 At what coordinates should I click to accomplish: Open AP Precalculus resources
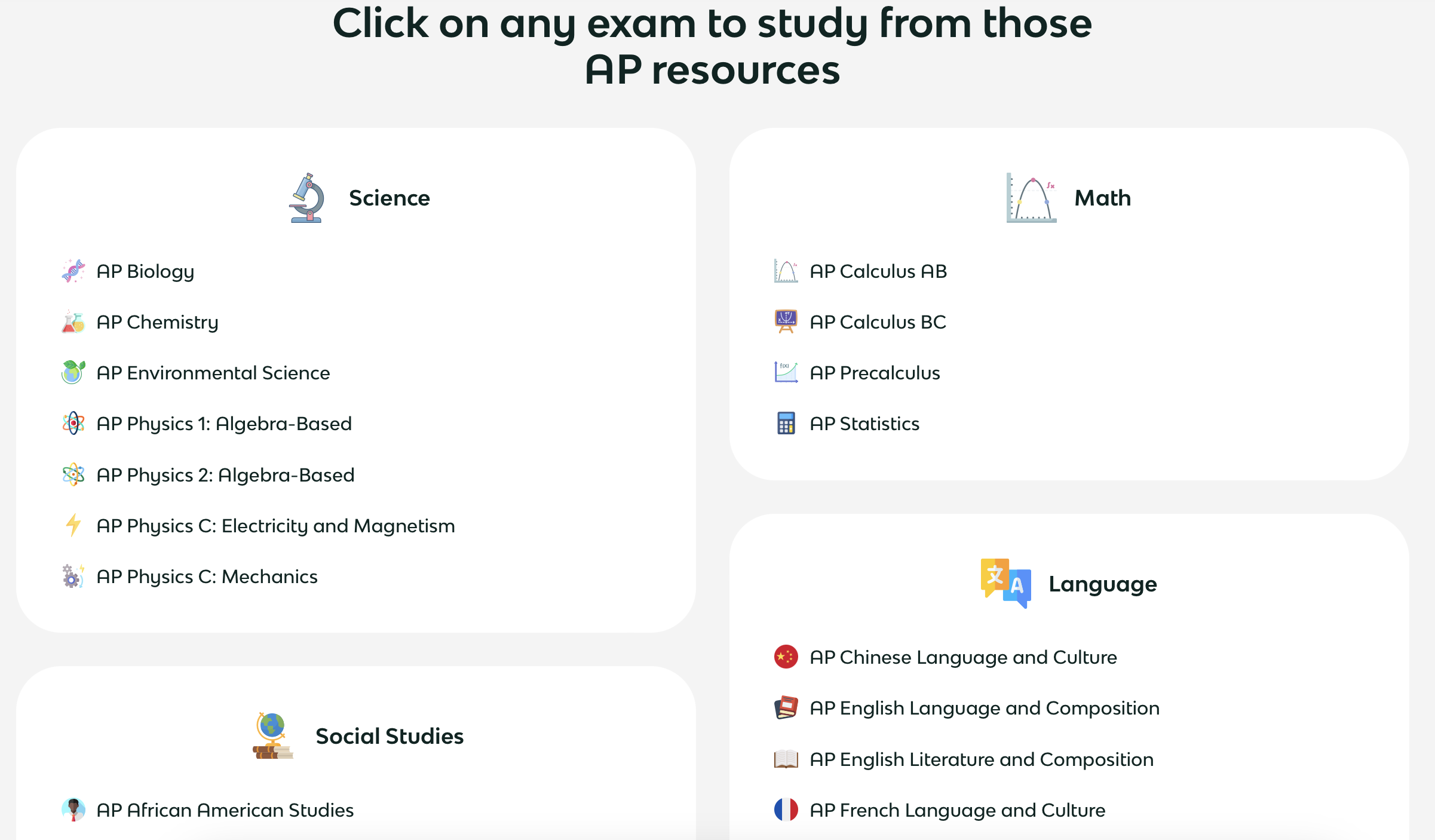point(875,373)
